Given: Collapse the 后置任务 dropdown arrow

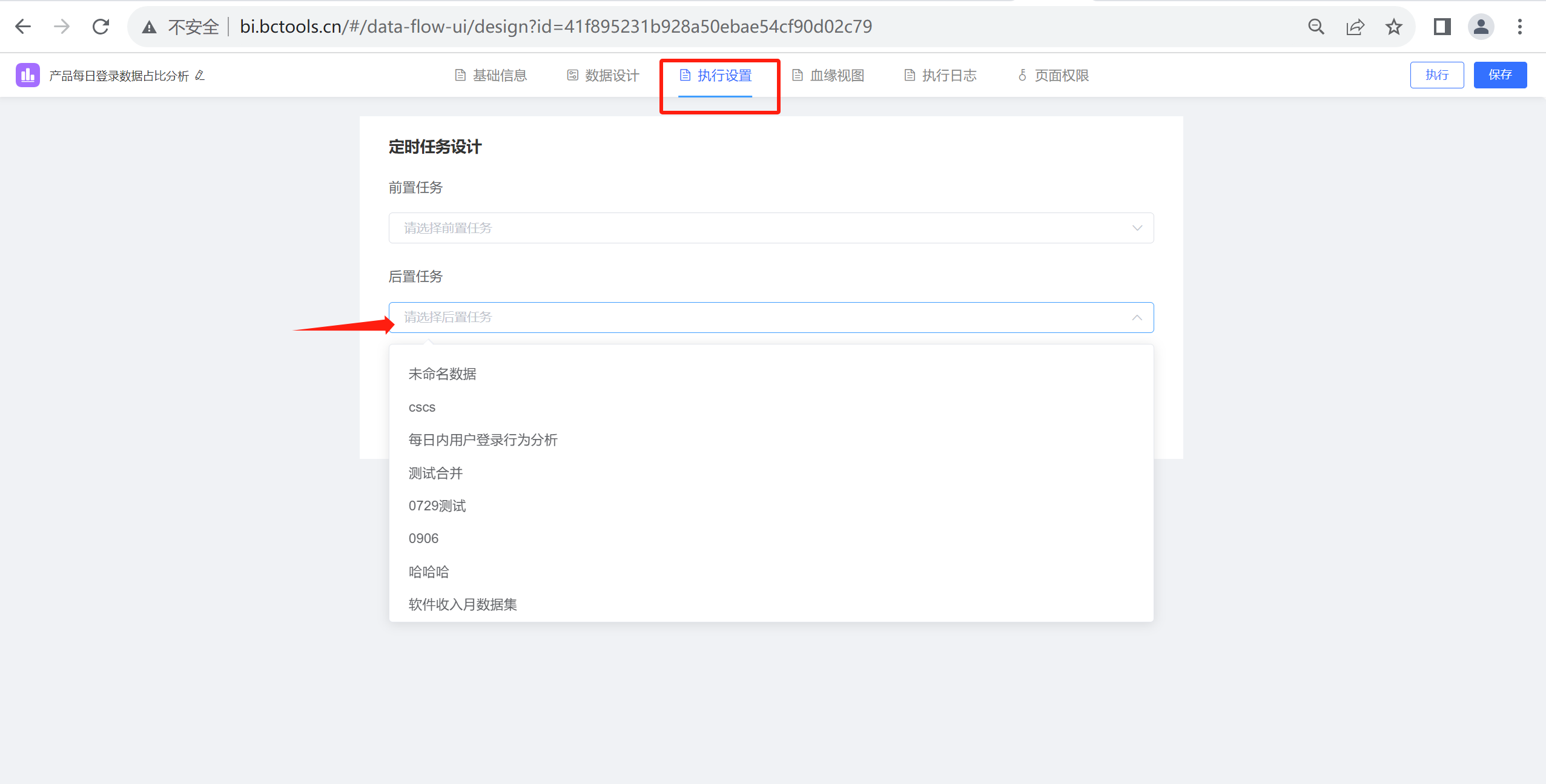Looking at the screenshot, I should (1137, 317).
